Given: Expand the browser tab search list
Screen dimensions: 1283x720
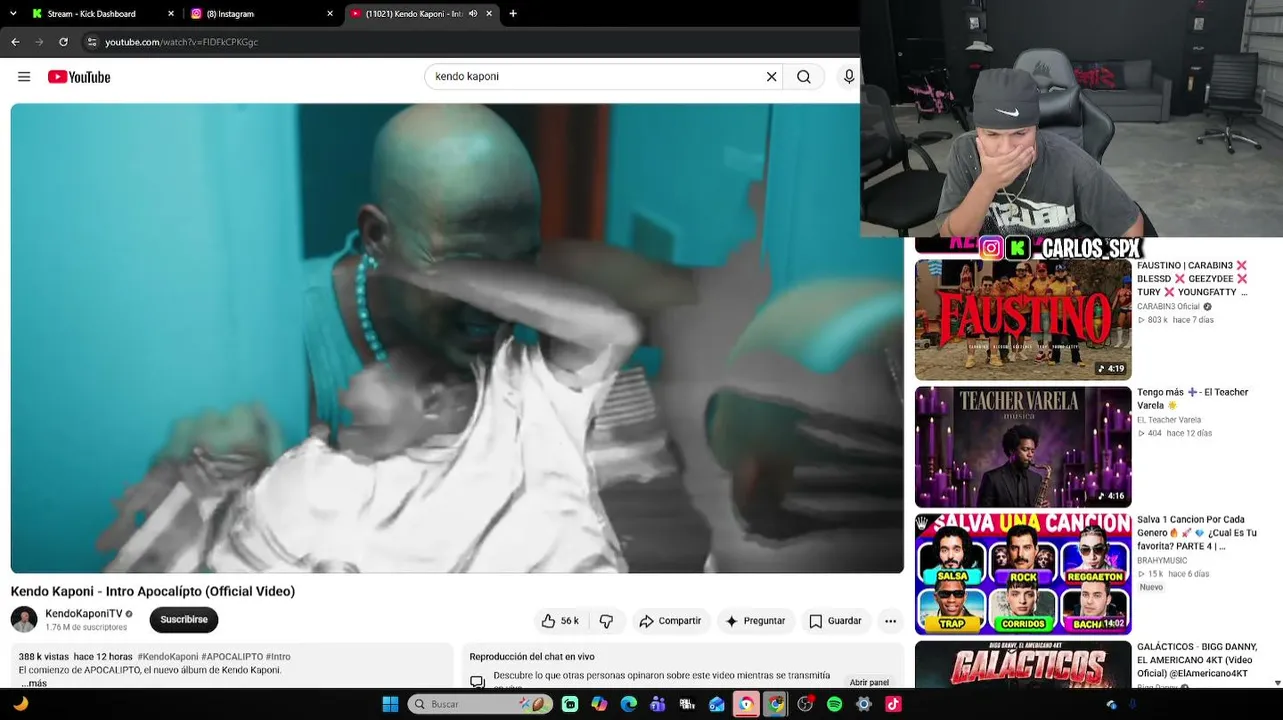Looking at the screenshot, I should point(12,14).
